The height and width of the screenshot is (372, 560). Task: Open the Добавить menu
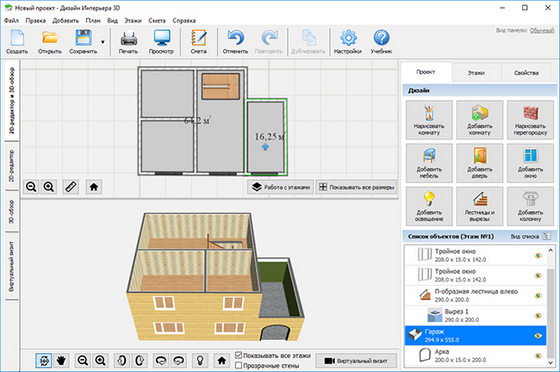click(65, 20)
